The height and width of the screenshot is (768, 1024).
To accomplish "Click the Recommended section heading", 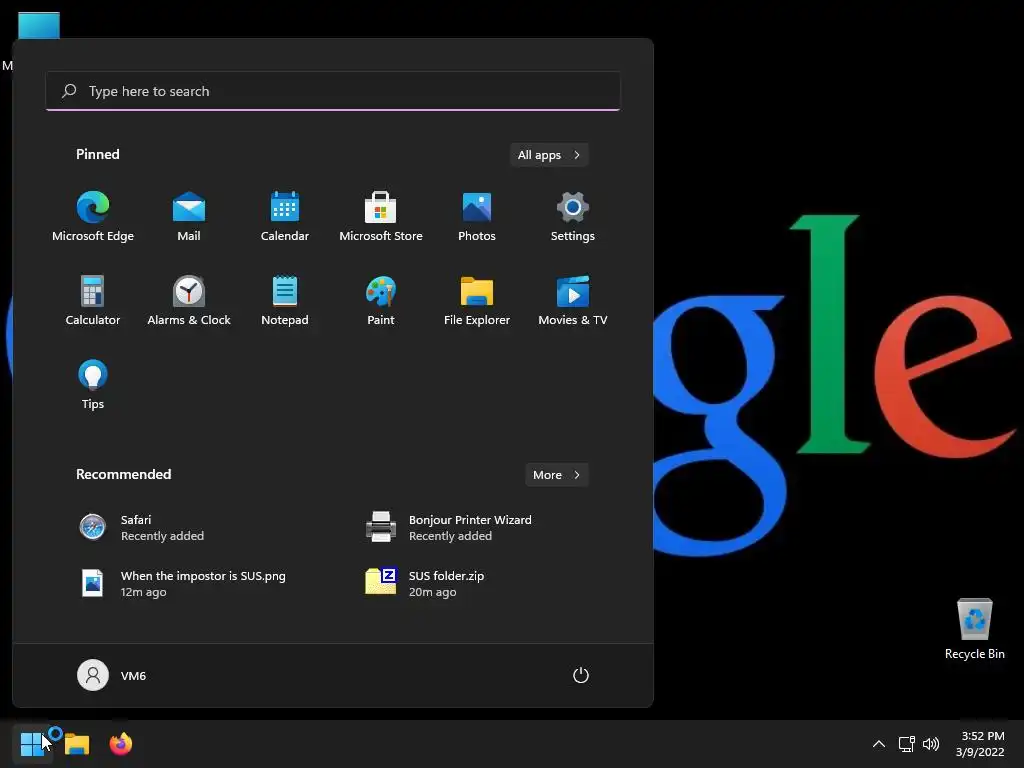I will point(123,474).
